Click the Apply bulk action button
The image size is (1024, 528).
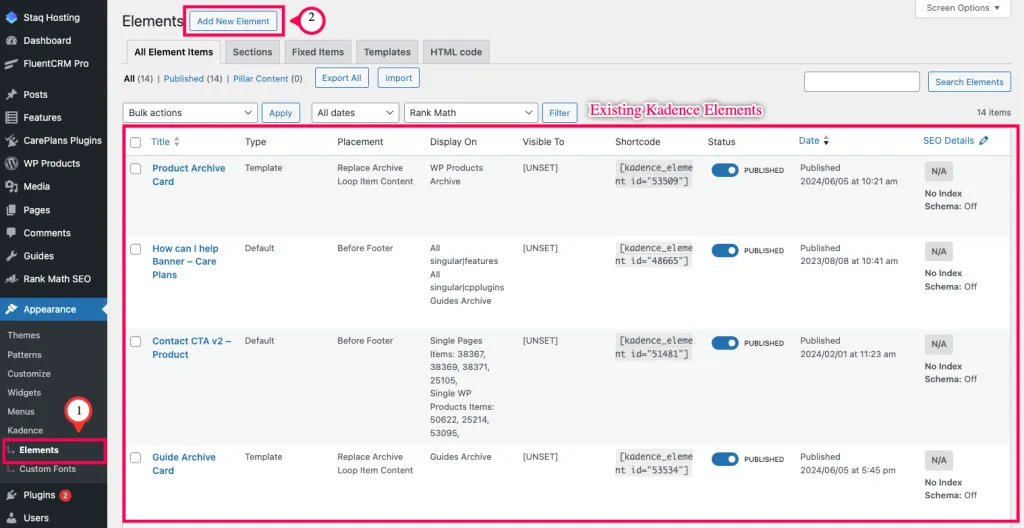(281, 113)
